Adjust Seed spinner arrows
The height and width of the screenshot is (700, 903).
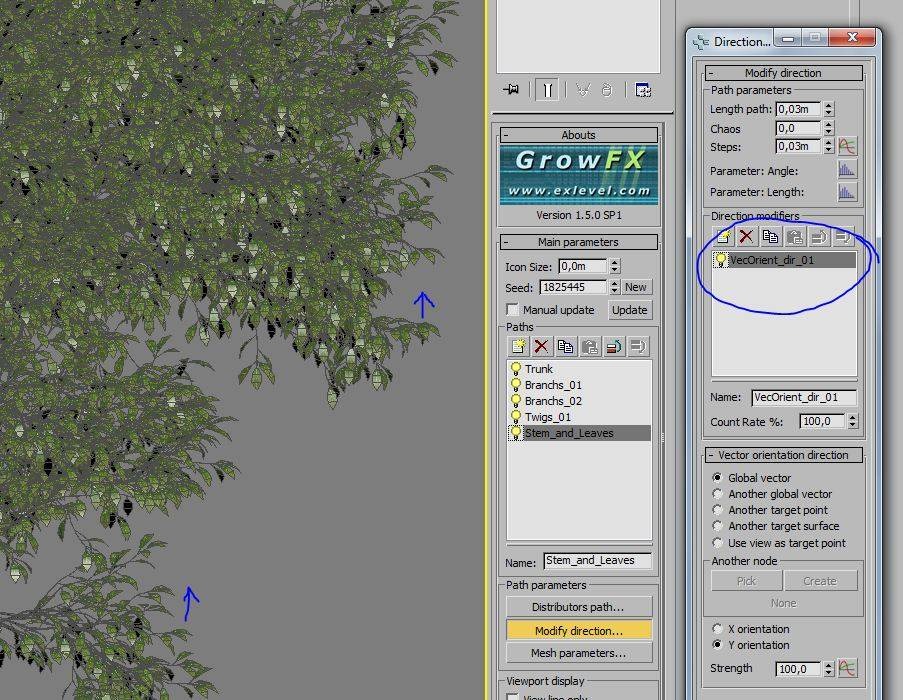click(614, 287)
